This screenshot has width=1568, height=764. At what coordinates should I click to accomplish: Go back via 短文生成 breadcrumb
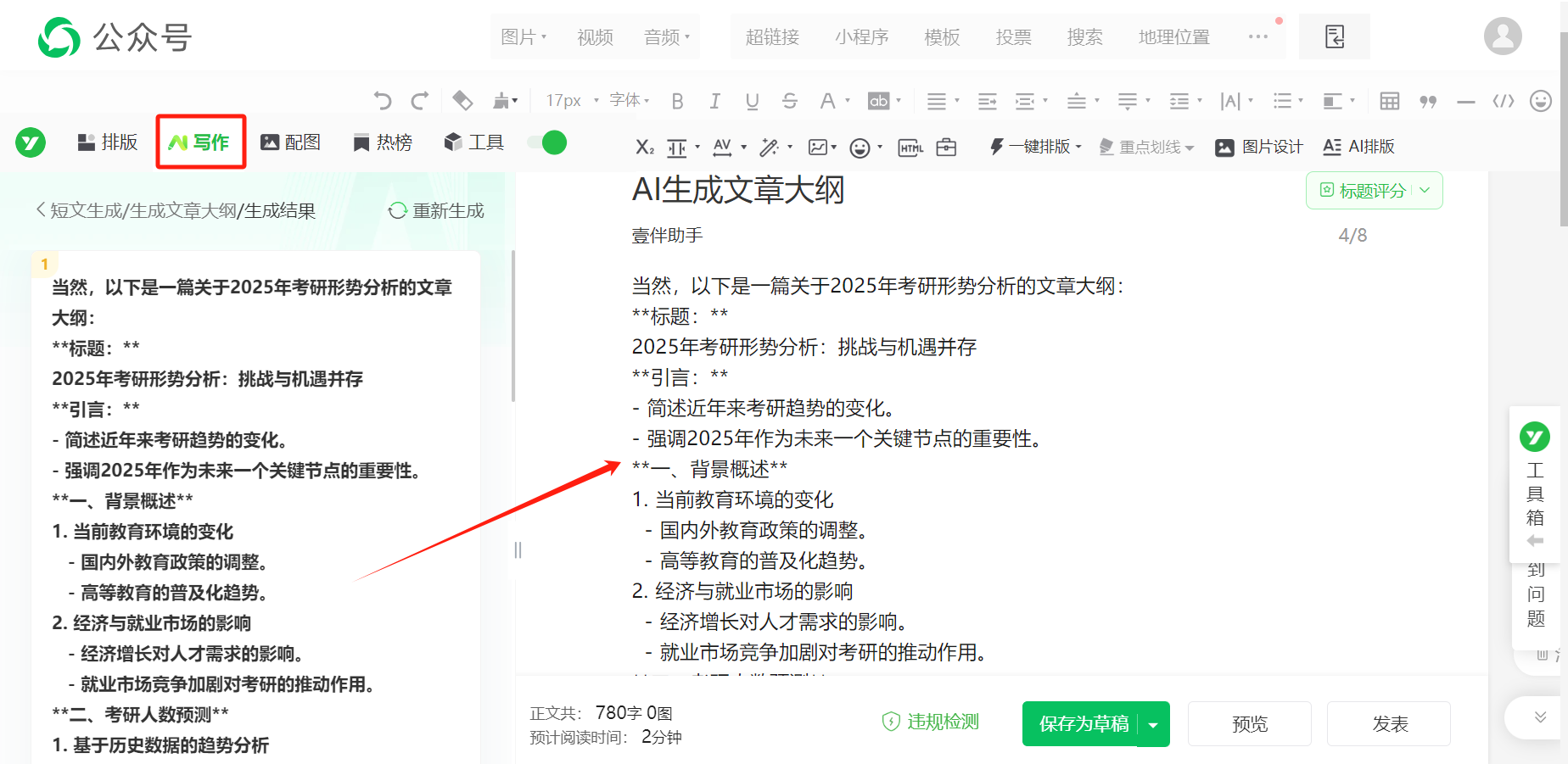(x=85, y=210)
